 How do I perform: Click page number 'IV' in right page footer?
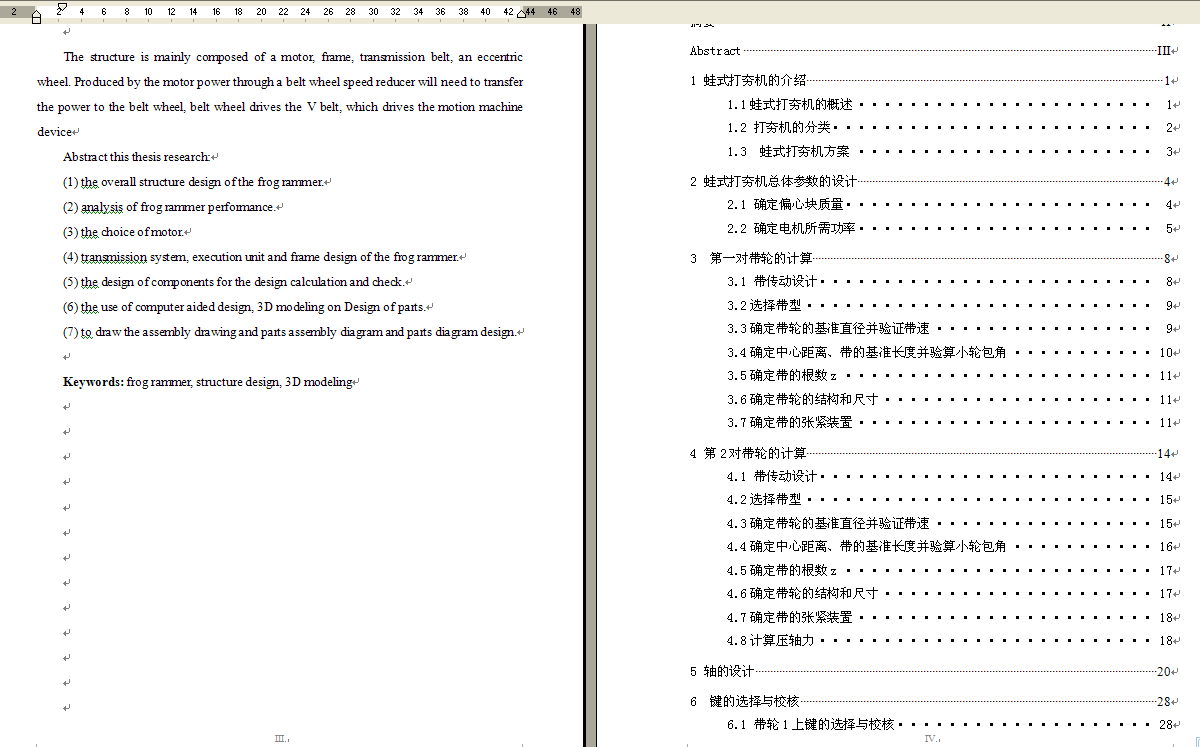point(930,739)
